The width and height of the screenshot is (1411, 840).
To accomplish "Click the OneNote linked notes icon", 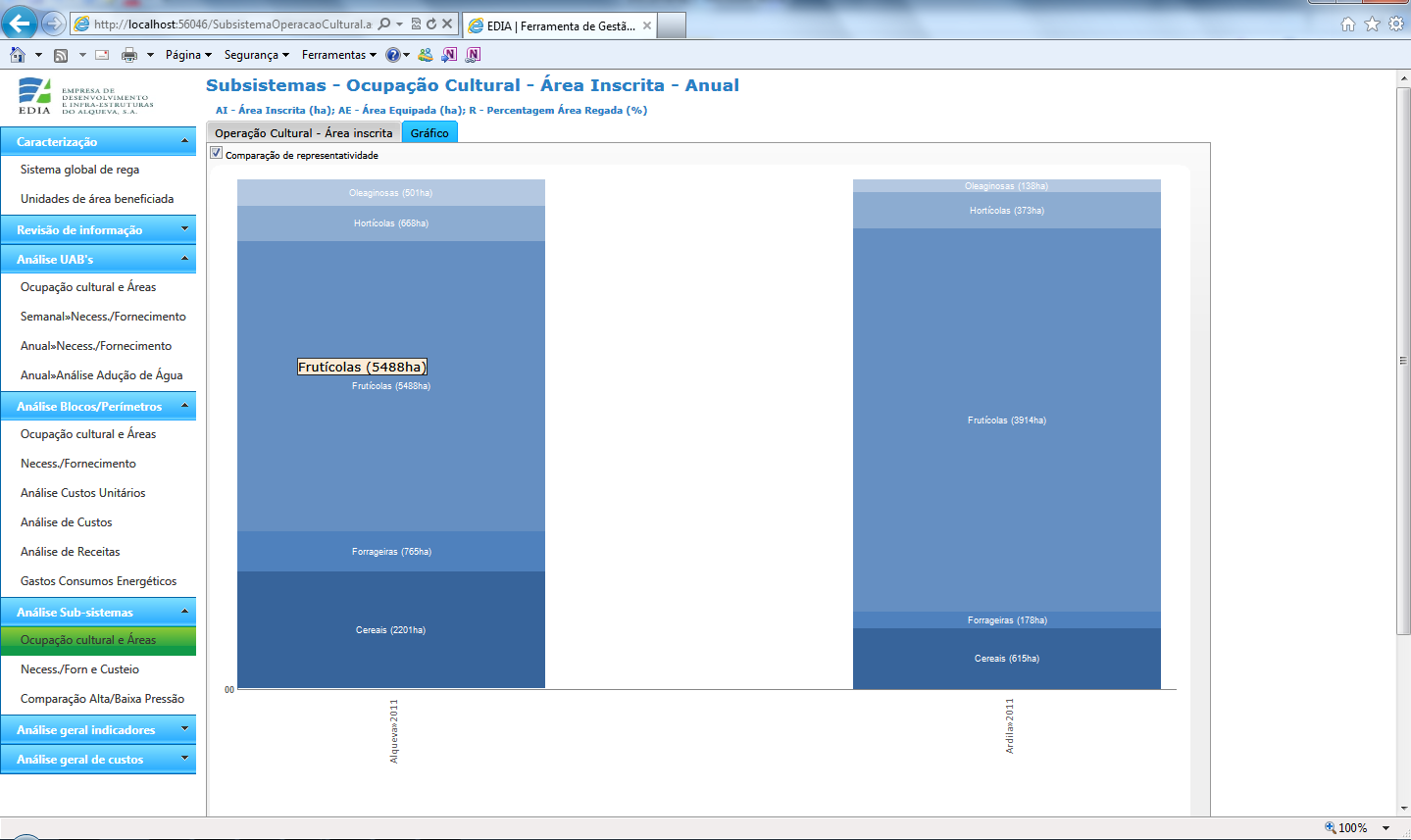I will (x=474, y=55).
